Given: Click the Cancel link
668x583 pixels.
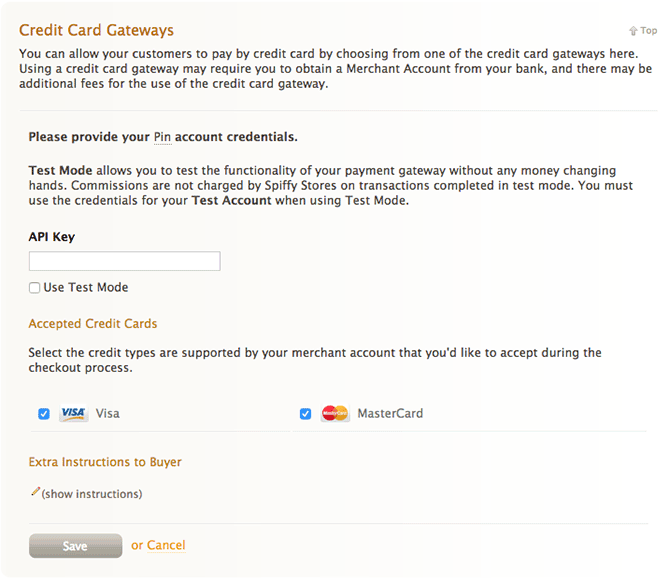Looking at the screenshot, I should [166, 545].
